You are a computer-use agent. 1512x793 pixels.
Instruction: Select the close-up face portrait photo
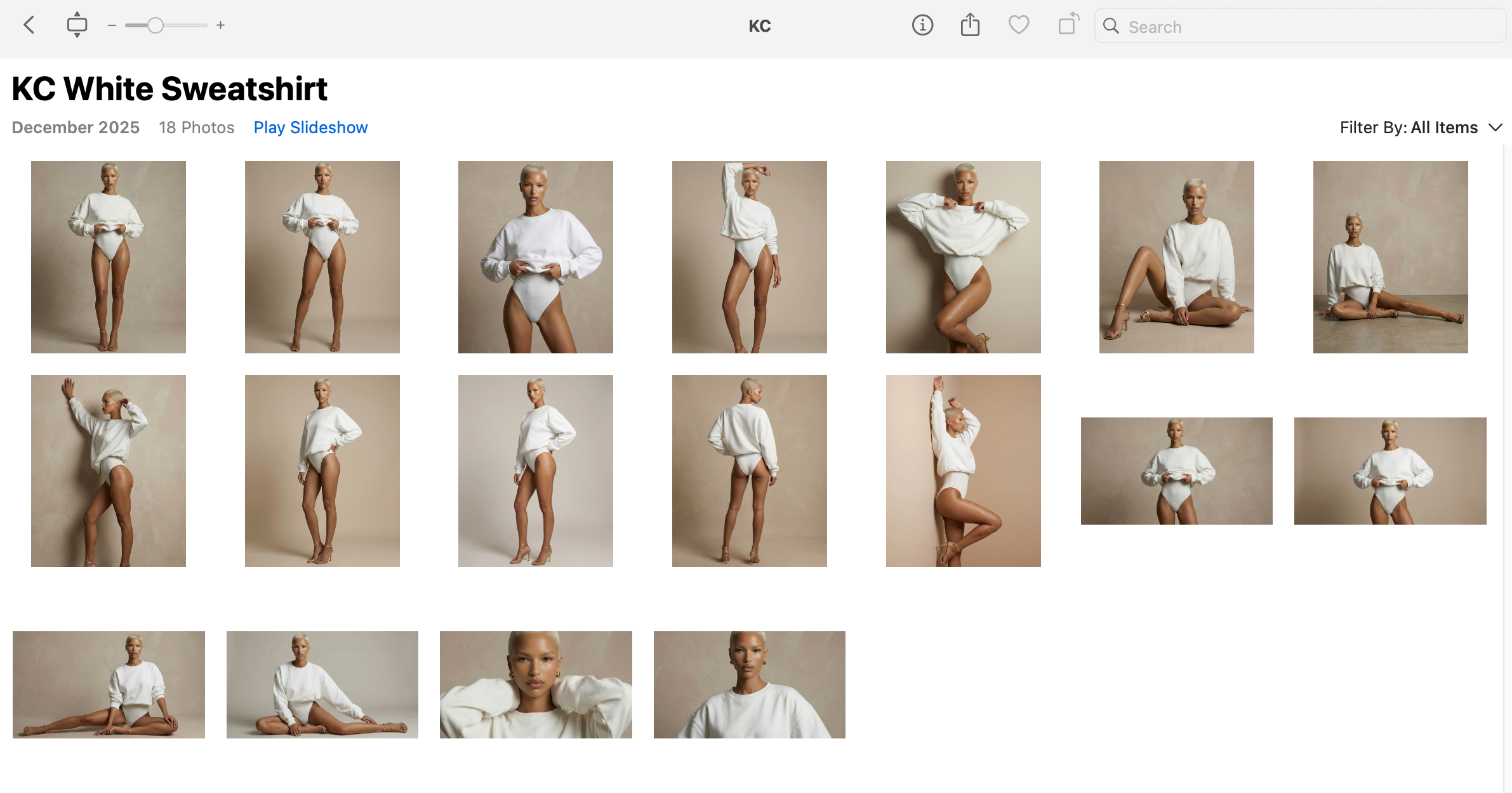[535, 684]
